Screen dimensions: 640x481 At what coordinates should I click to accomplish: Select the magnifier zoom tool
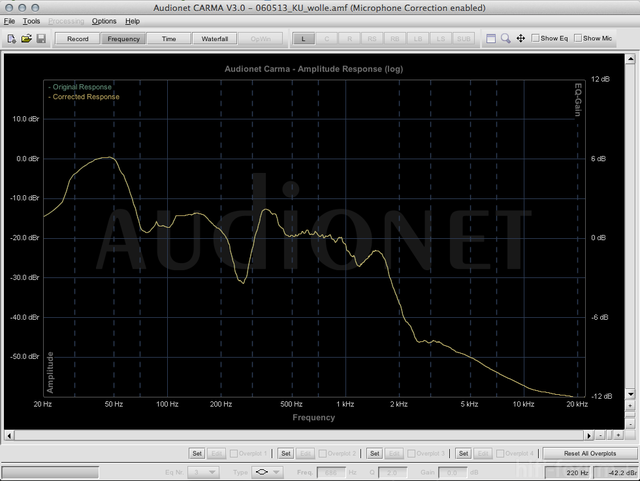tap(506, 38)
